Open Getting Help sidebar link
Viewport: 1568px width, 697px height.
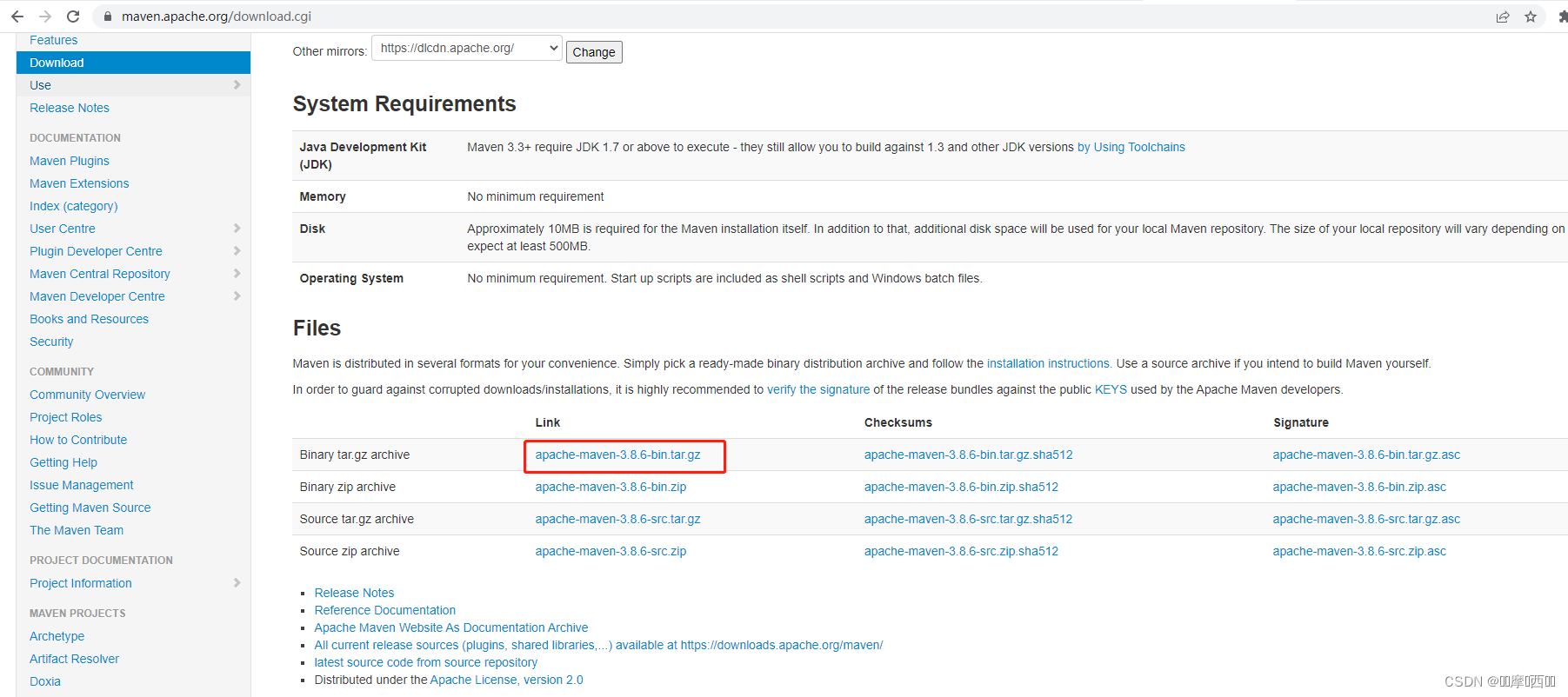(63, 462)
